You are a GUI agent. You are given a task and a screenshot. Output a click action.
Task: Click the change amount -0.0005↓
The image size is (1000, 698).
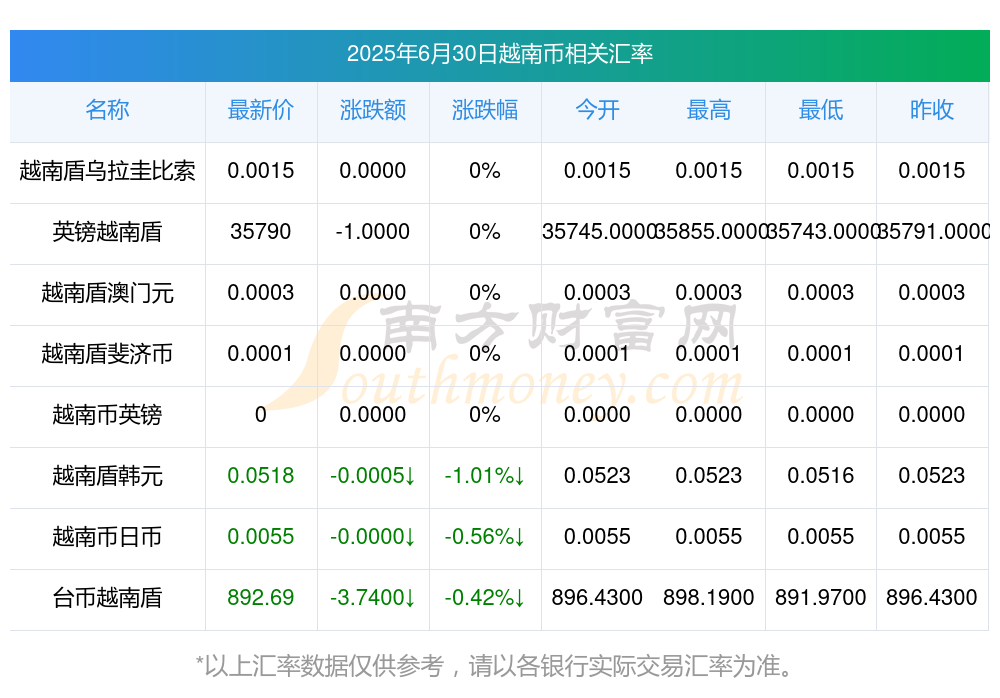pyautogui.click(x=372, y=476)
